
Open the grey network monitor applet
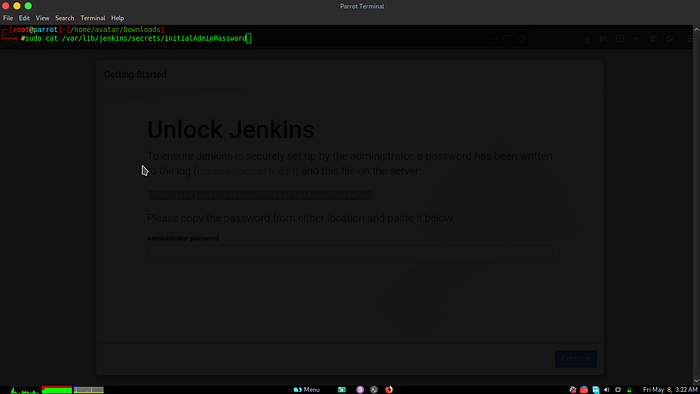point(88,390)
